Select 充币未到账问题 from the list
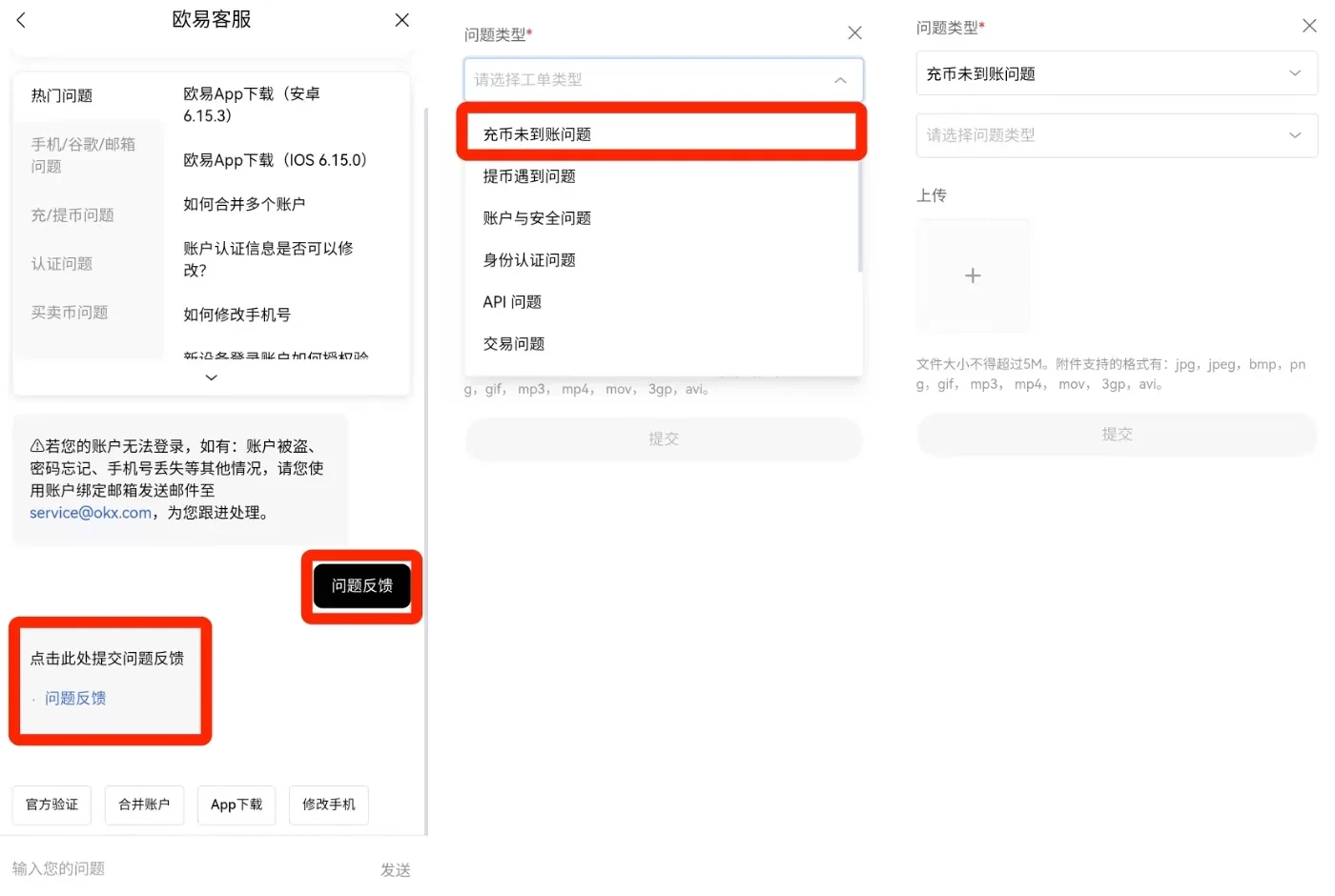Screen dimensions: 1335x896 [x=661, y=133]
